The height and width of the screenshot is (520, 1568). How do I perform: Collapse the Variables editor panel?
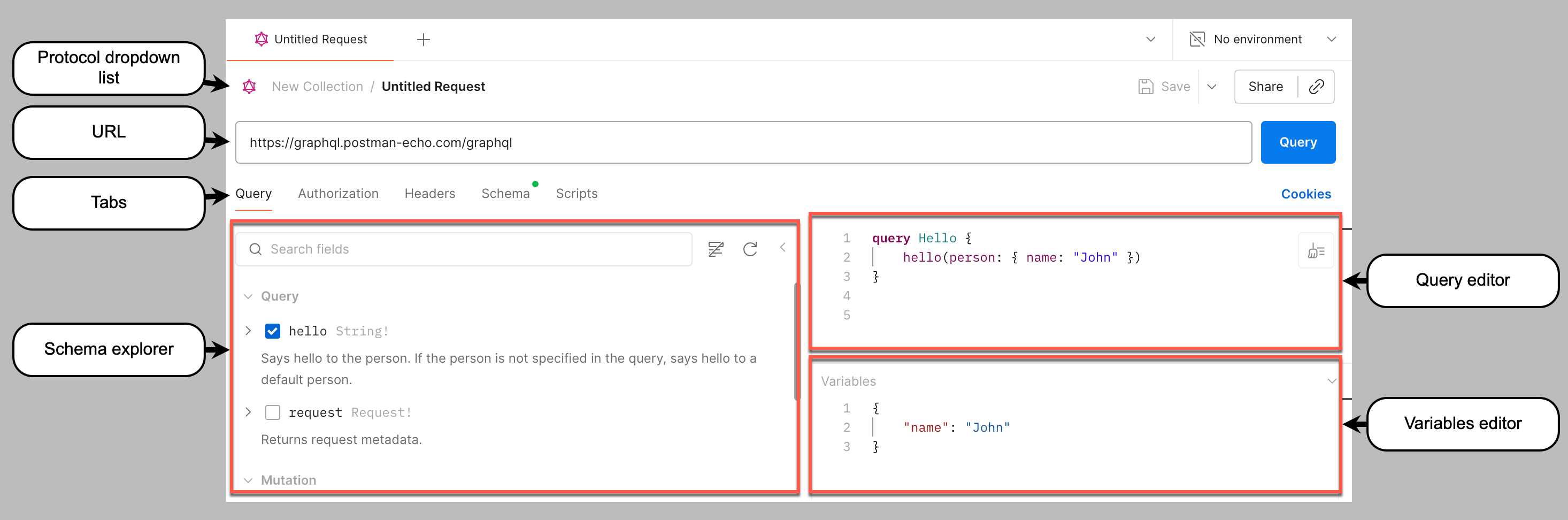1331,381
